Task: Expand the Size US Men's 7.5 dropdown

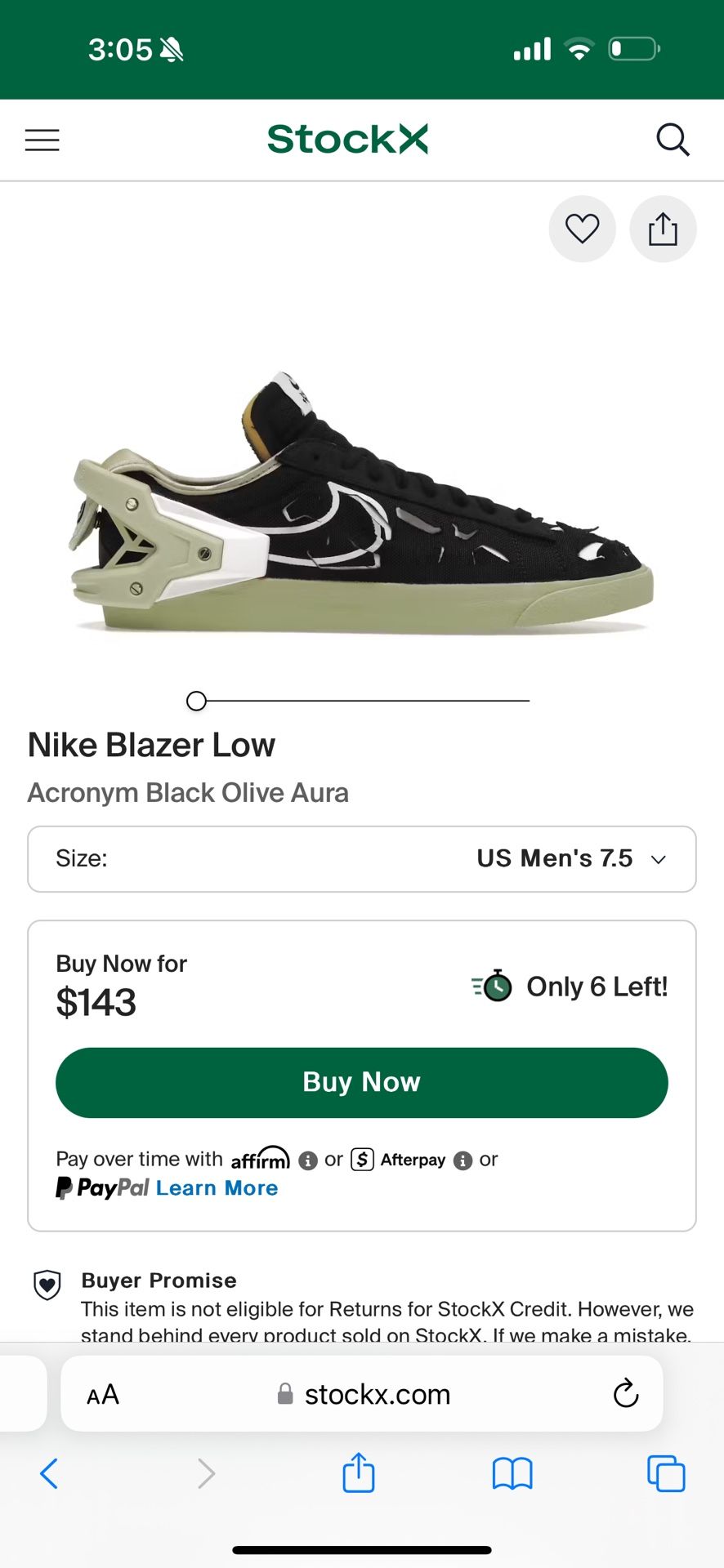Action: tap(361, 859)
